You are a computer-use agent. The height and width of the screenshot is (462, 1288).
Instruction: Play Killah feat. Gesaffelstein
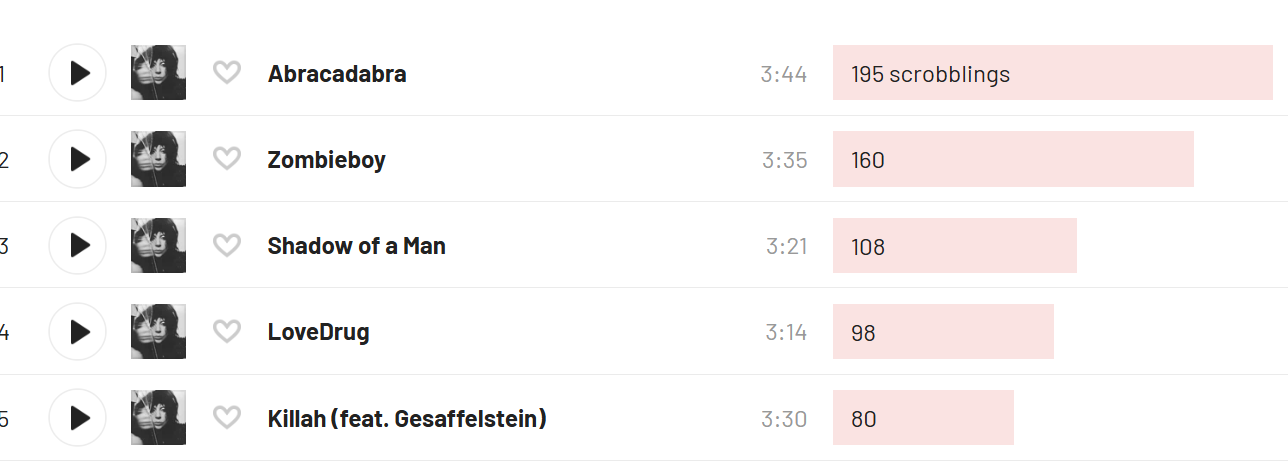[x=78, y=417]
